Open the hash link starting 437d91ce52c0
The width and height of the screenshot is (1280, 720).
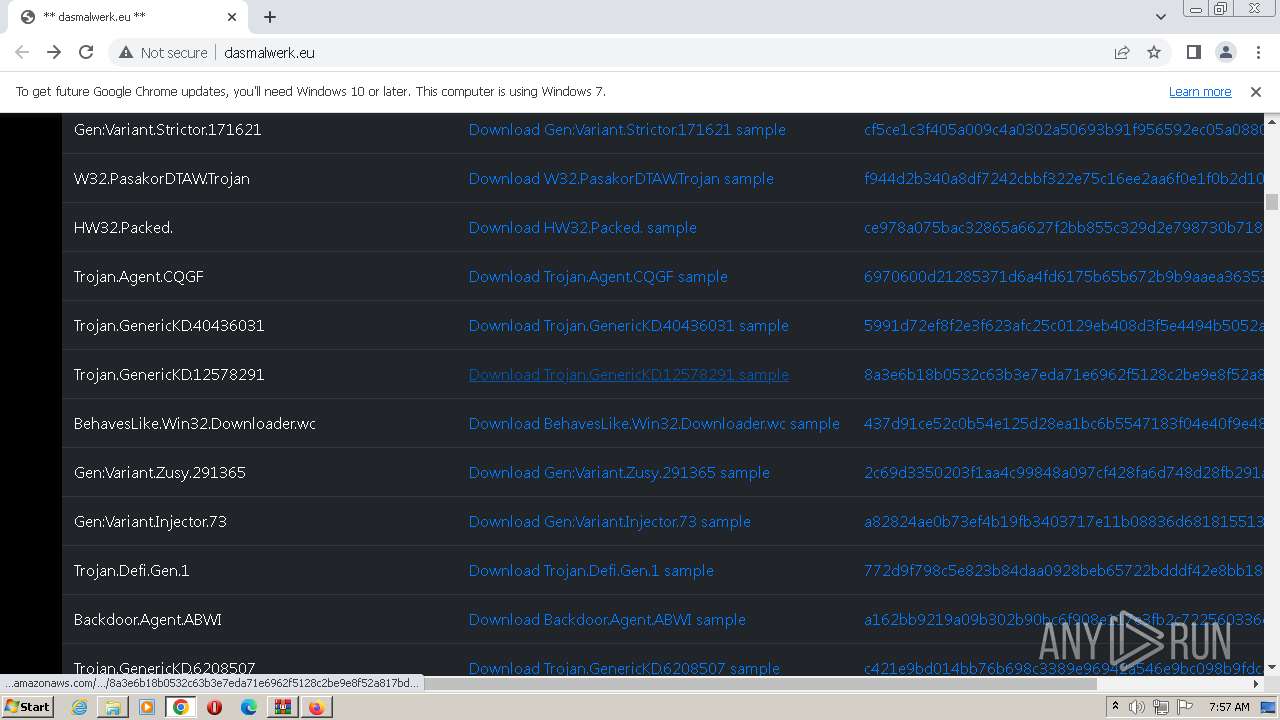click(1064, 424)
